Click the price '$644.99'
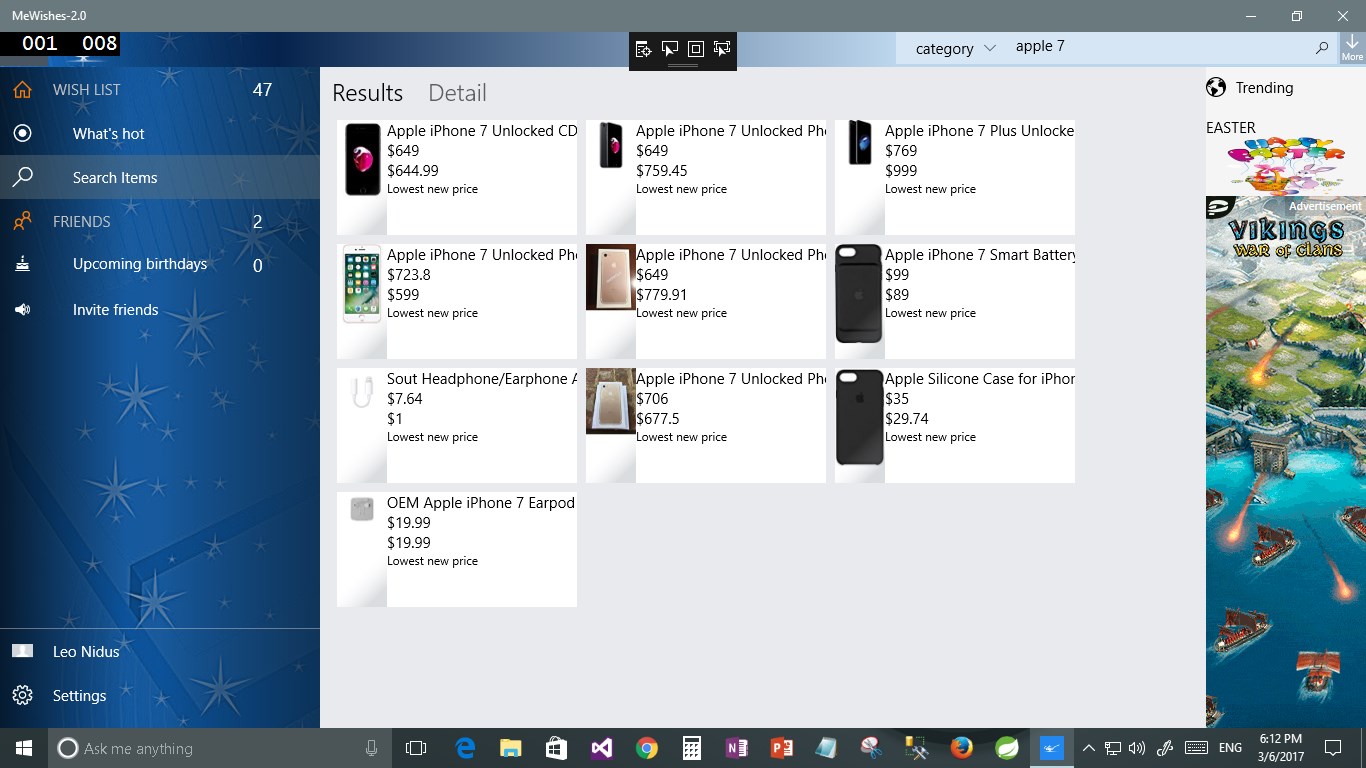The height and width of the screenshot is (768, 1366). pos(413,170)
